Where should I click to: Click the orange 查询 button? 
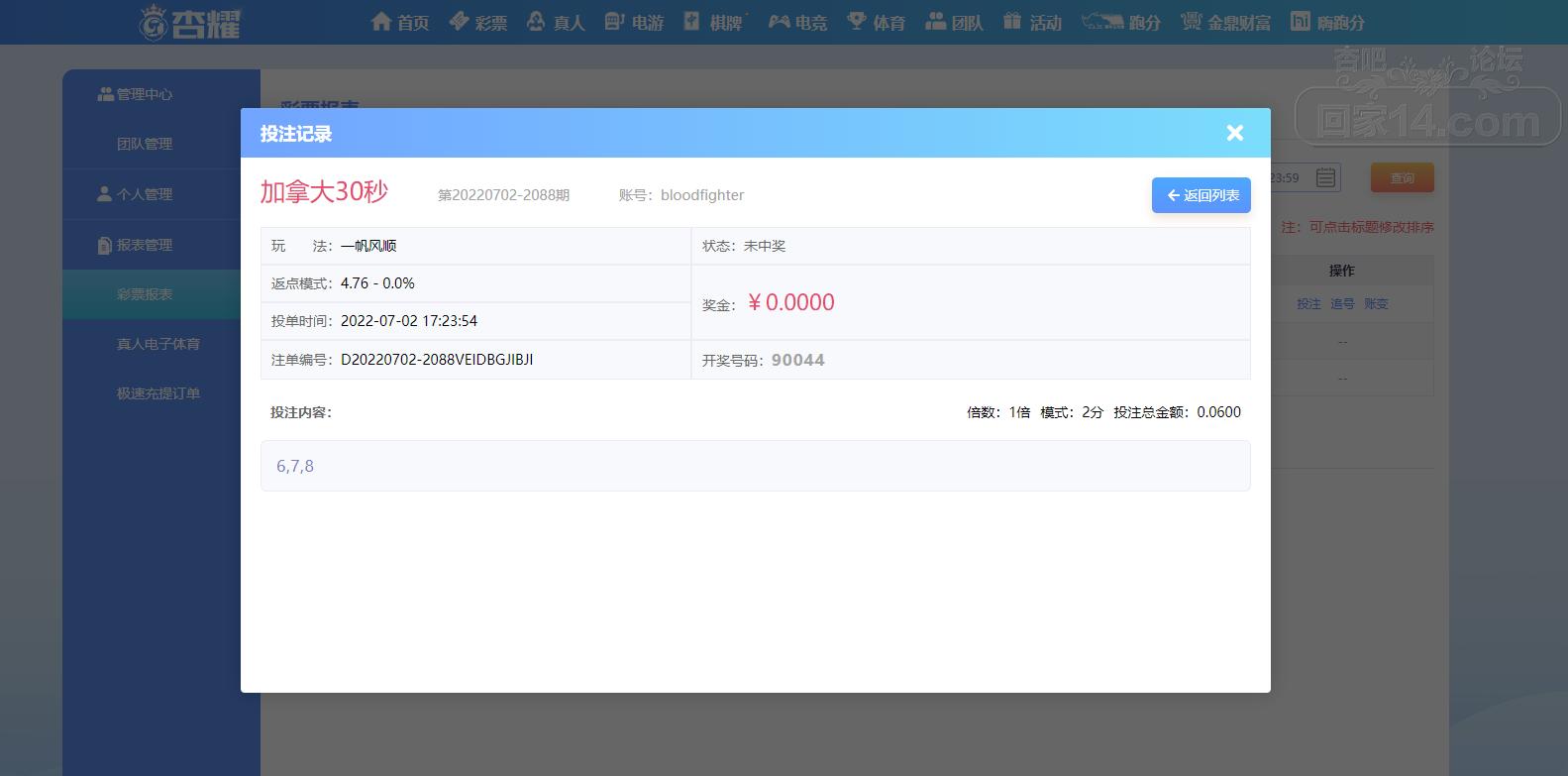tap(1402, 177)
